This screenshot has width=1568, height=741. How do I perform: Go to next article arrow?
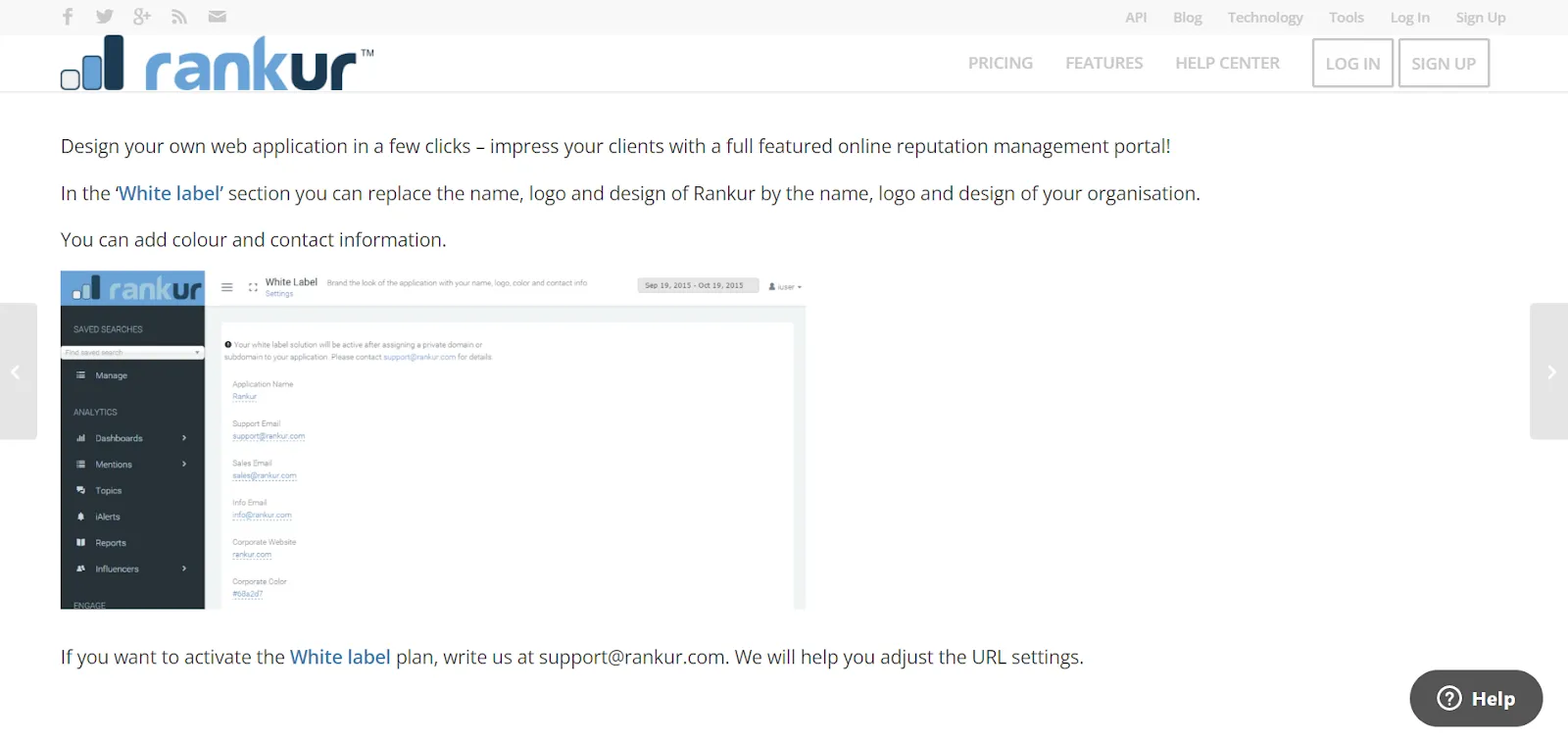coord(1549,371)
